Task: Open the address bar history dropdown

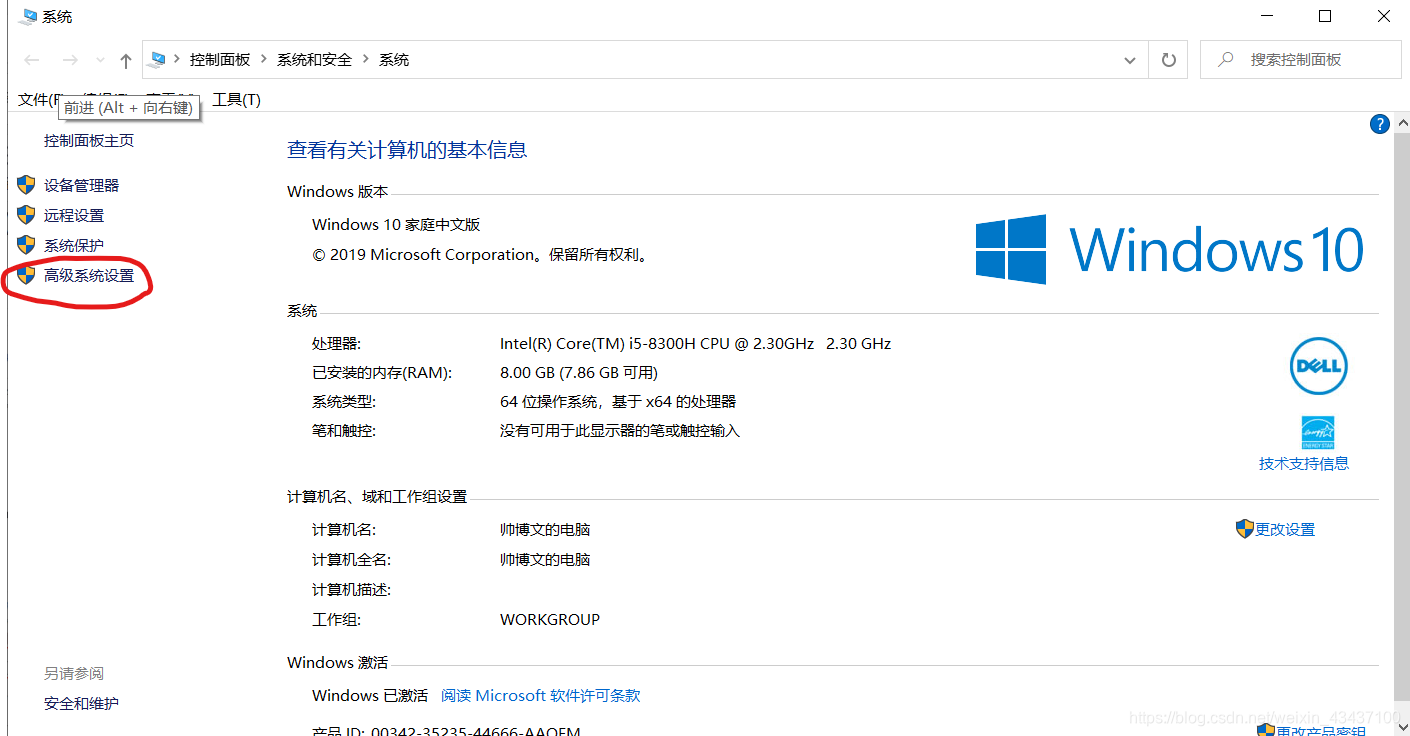Action: pos(1130,60)
